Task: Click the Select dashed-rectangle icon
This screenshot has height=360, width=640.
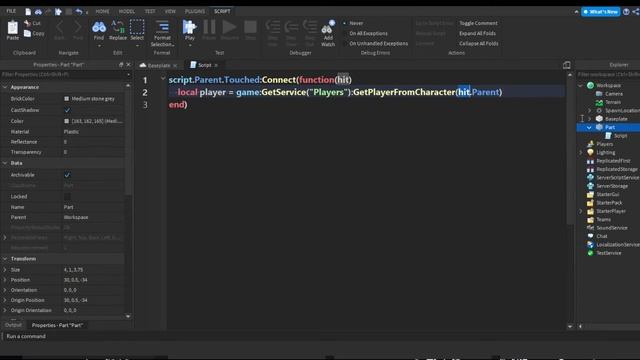Action: (137, 27)
